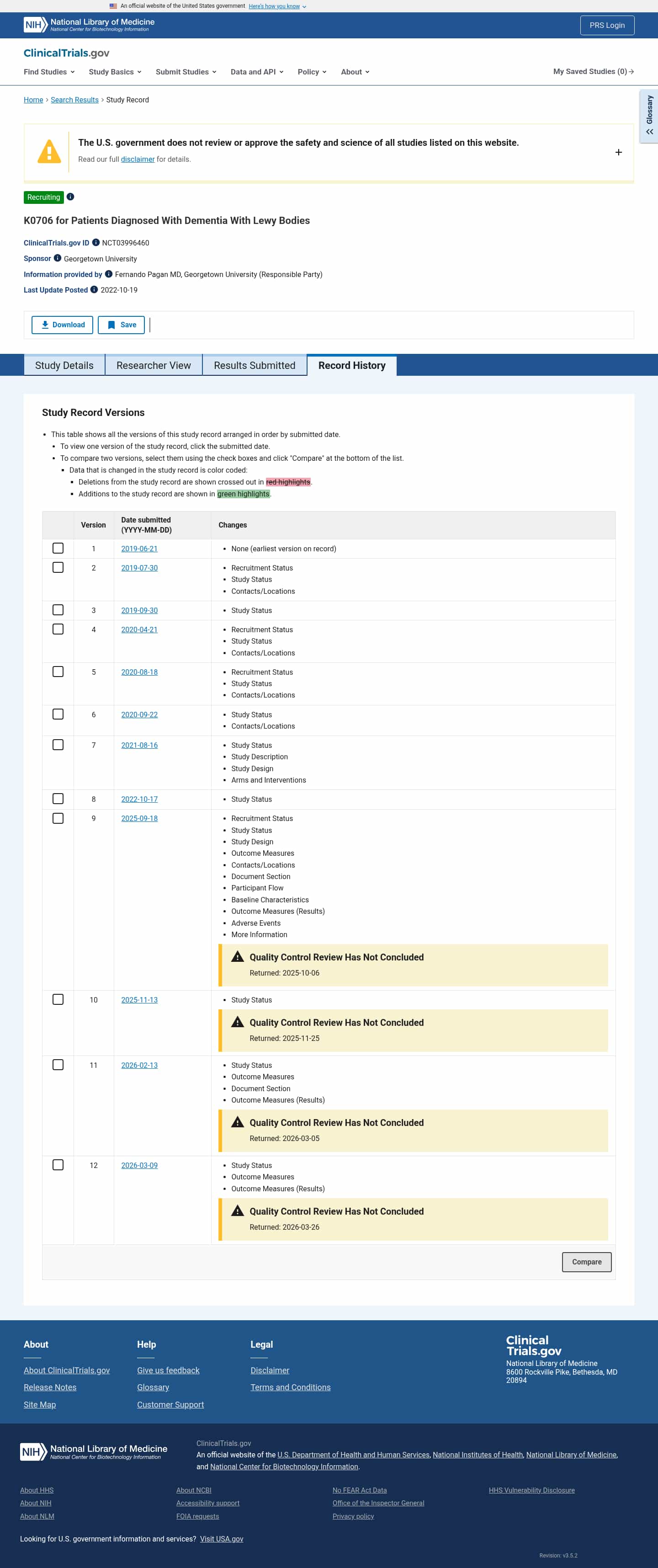Expand disclaimer banner with plus icon

(618, 152)
